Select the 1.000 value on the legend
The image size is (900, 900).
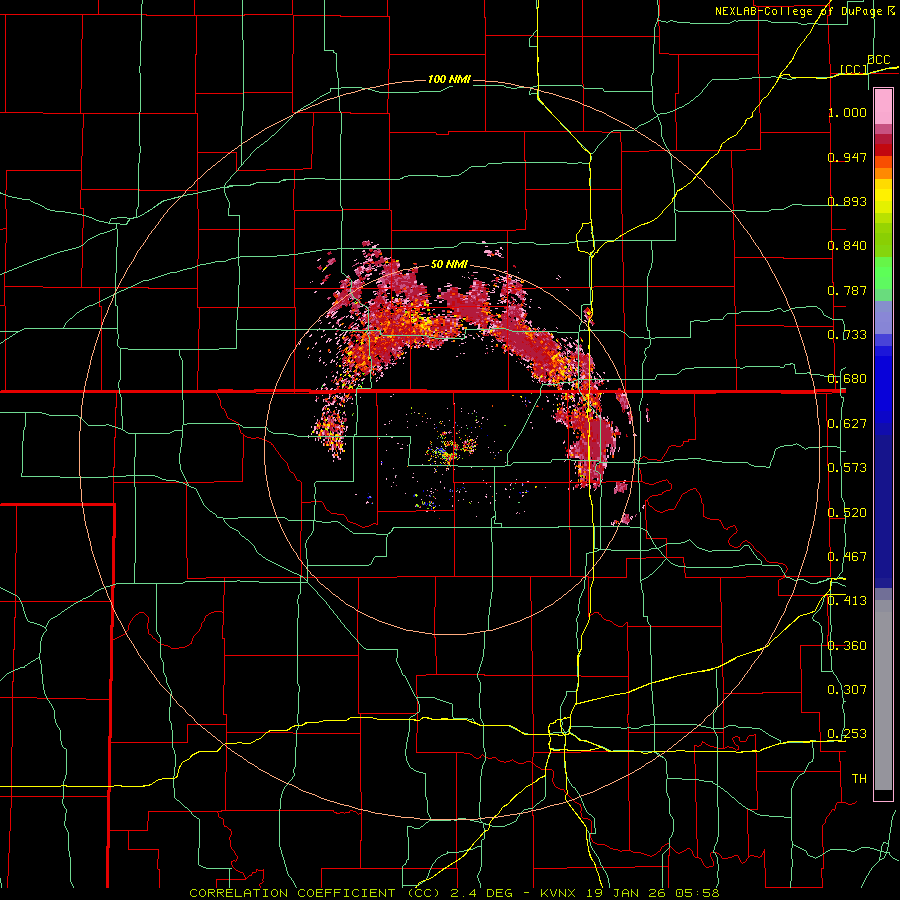point(847,112)
